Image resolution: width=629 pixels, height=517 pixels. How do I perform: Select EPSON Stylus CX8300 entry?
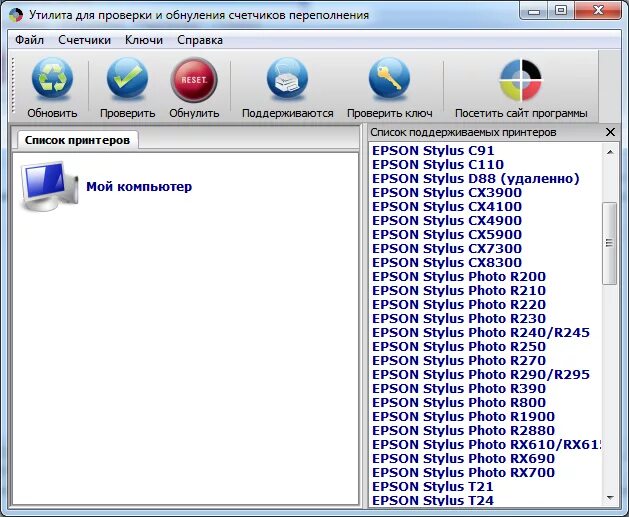(x=447, y=263)
